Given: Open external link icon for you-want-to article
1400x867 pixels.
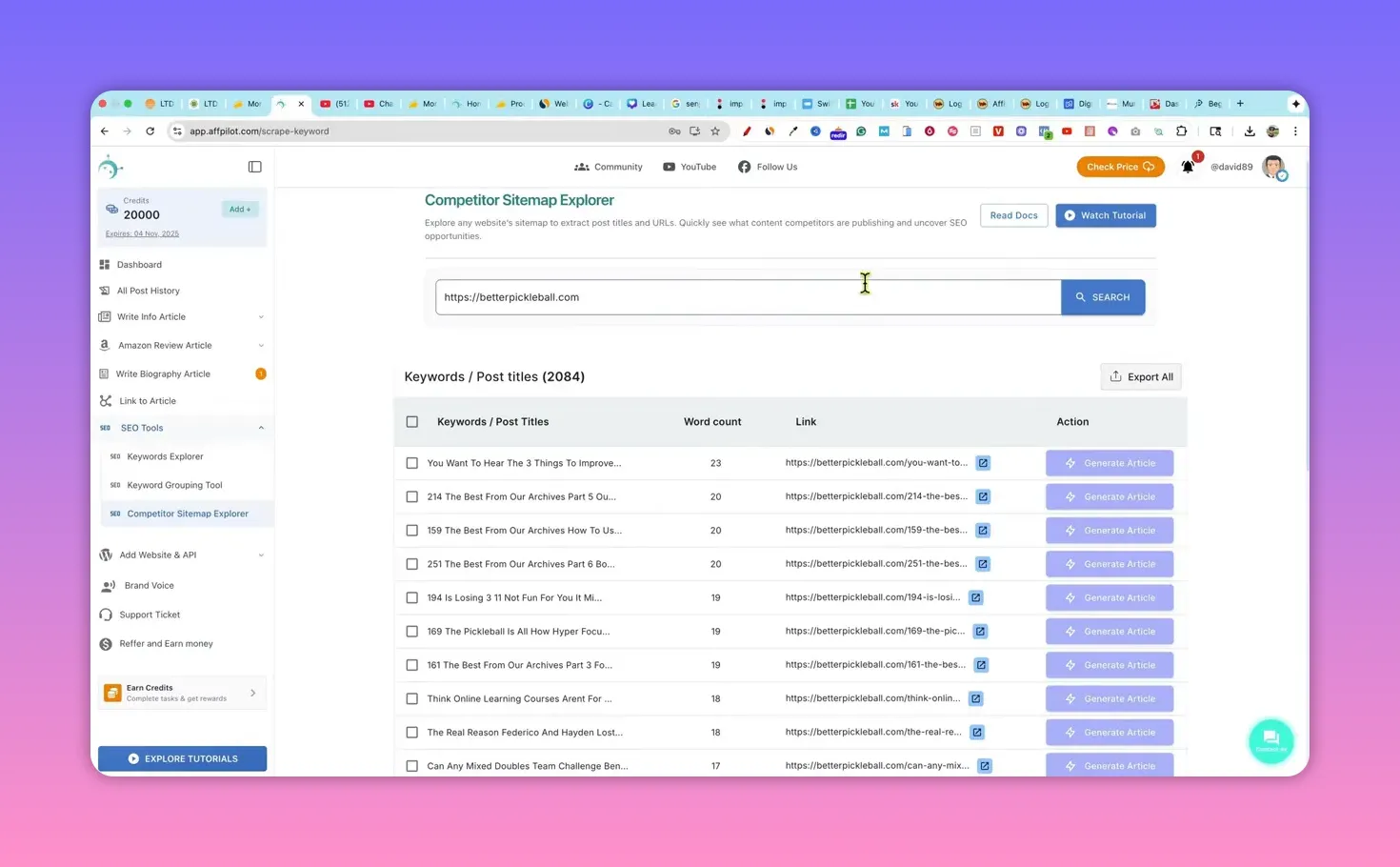Looking at the screenshot, I should click(x=983, y=462).
